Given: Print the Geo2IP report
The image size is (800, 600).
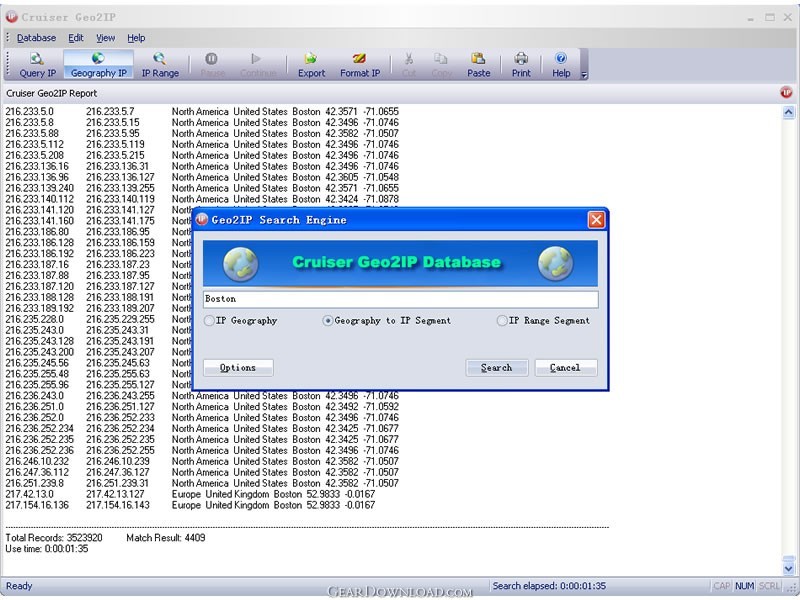Looking at the screenshot, I should [x=521, y=65].
